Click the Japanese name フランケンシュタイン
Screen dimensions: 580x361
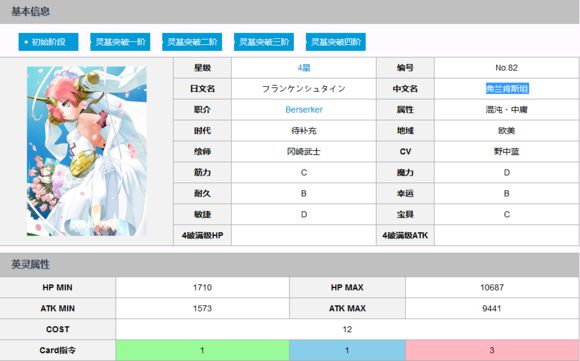[x=304, y=89]
